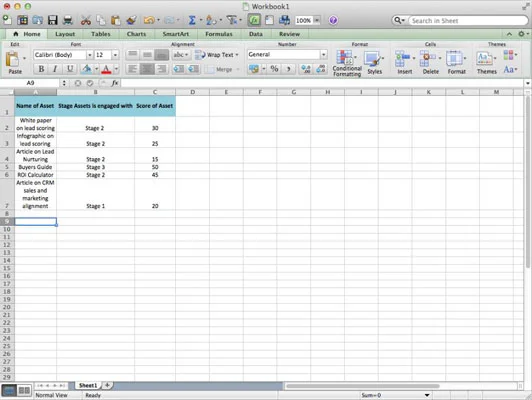Open the General number format dropdown

[323, 55]
